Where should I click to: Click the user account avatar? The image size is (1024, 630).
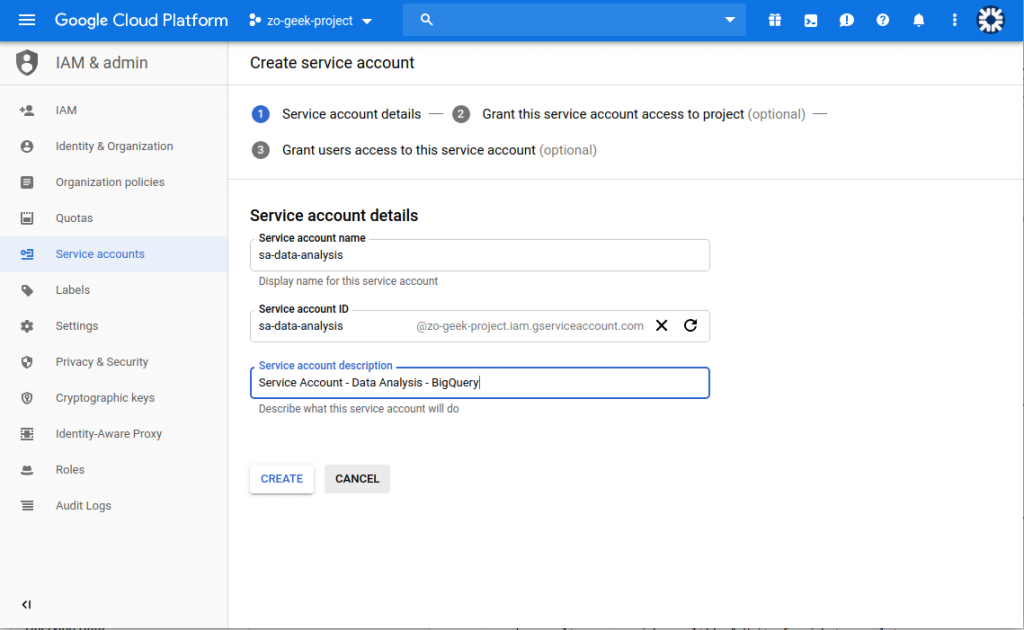tap(990, 20)
